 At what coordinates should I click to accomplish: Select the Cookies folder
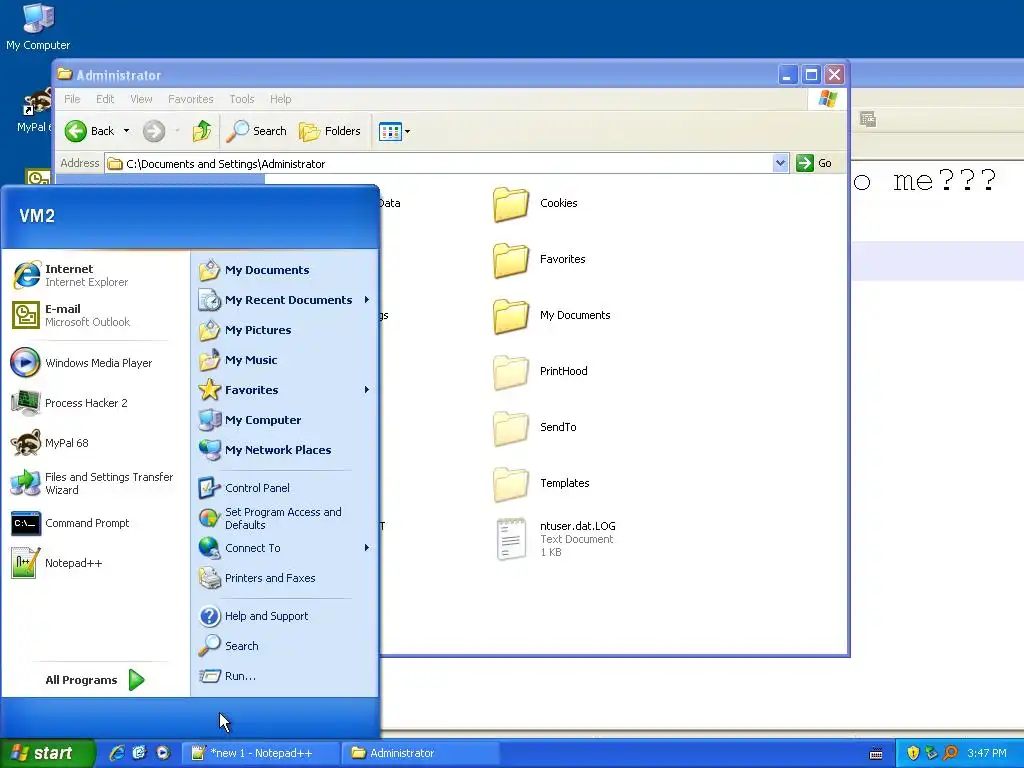pyautogui.click(x=536, y=204)
